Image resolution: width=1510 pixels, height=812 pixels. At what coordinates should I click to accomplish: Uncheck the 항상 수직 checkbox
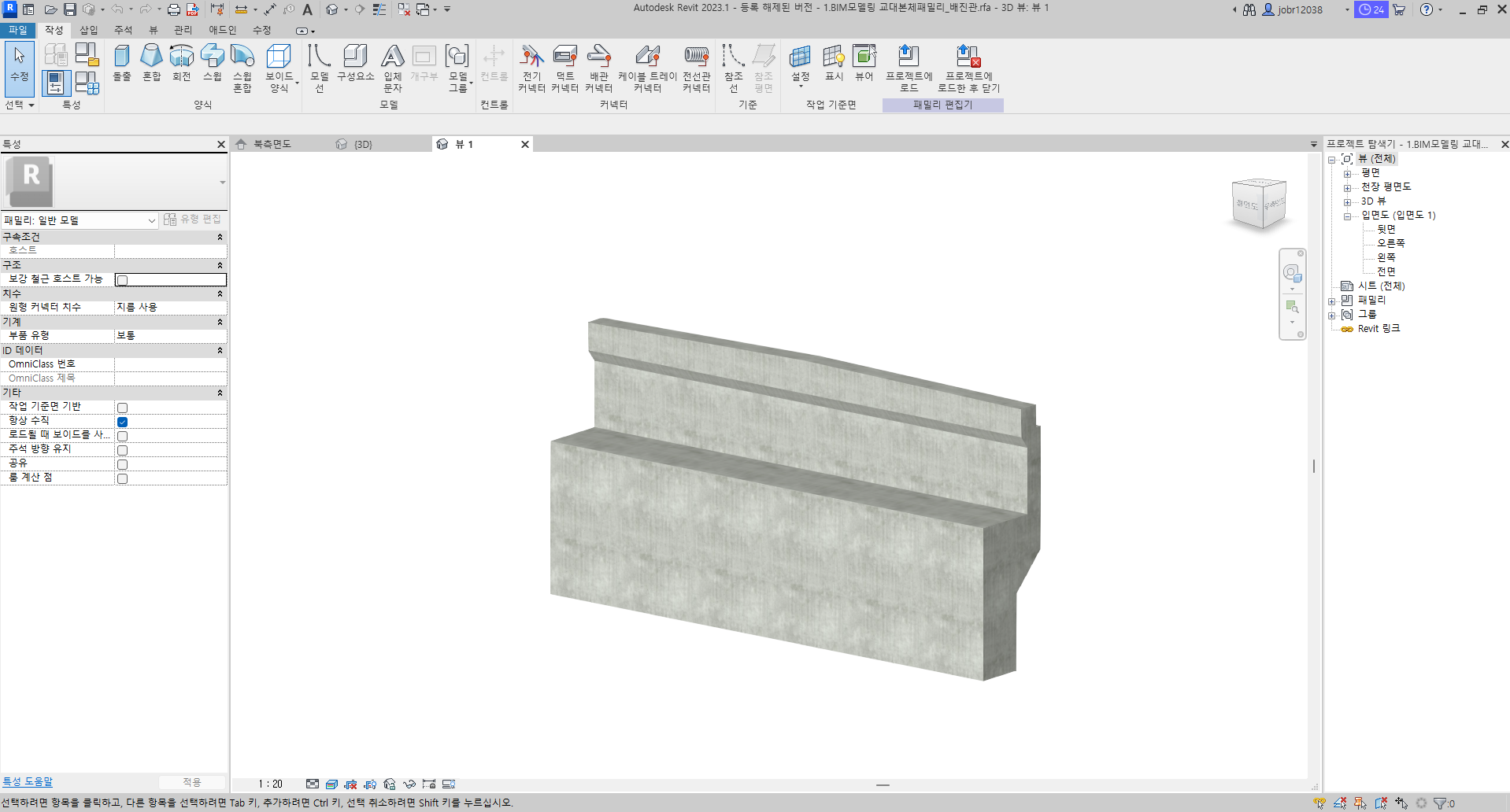122,423
